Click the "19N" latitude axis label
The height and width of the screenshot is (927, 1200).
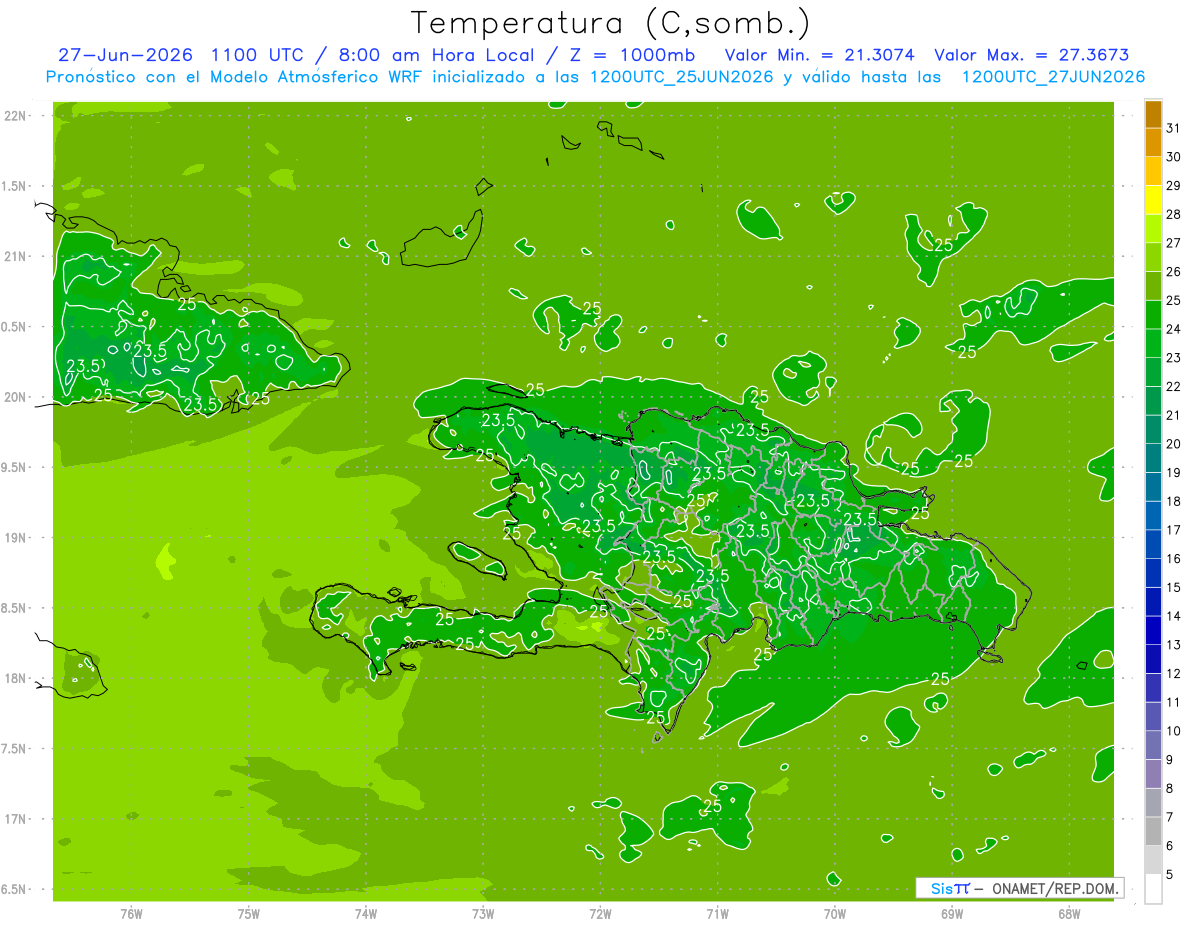point(16,538)
